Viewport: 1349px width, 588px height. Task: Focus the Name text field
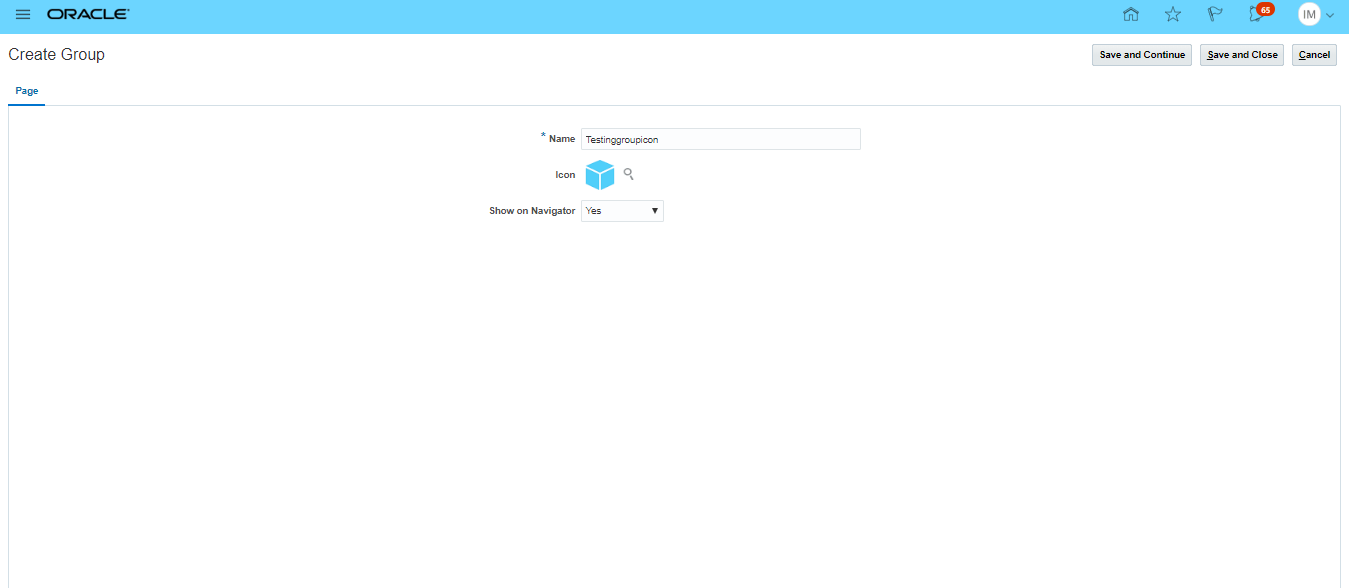point(720,140)
